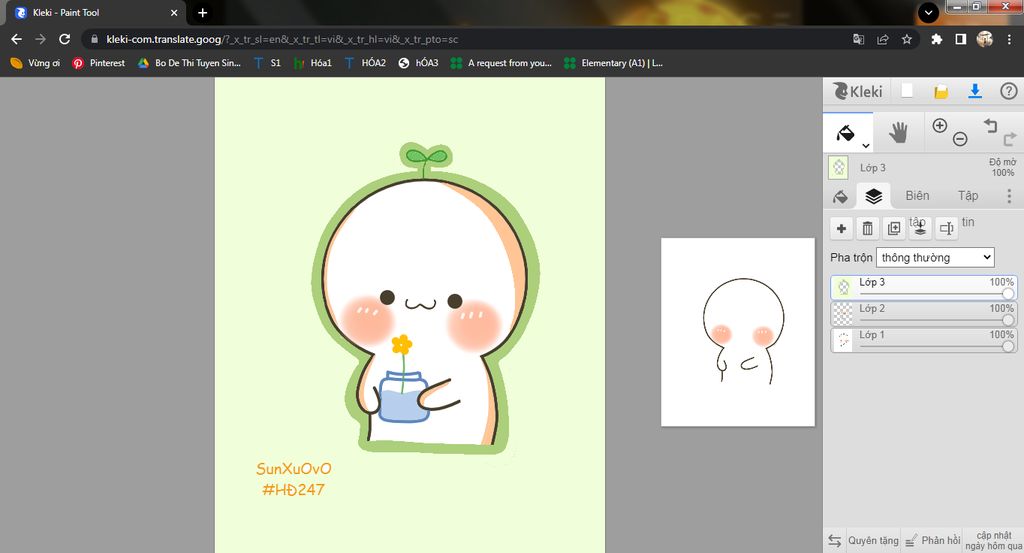
Task: Open an image with the folder icon
Action: click(x=940, y=91)
